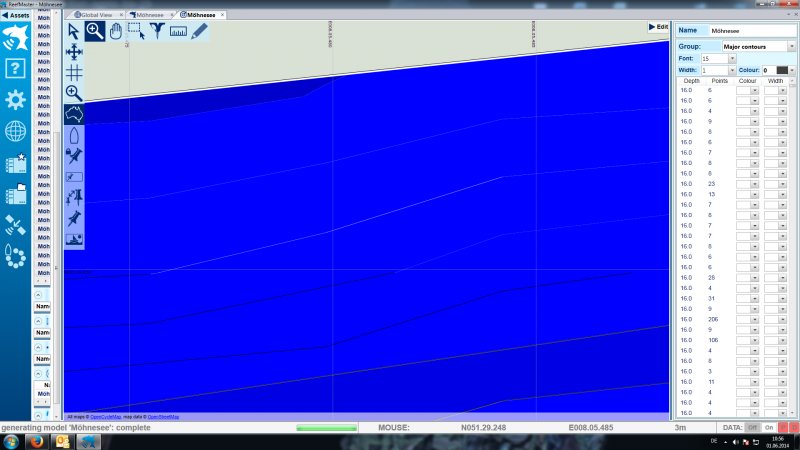Viewport: 800px width, 450px height.
Task: Select the arrow pointer tool
Action: pyautogui.click(x=74, y=31)
